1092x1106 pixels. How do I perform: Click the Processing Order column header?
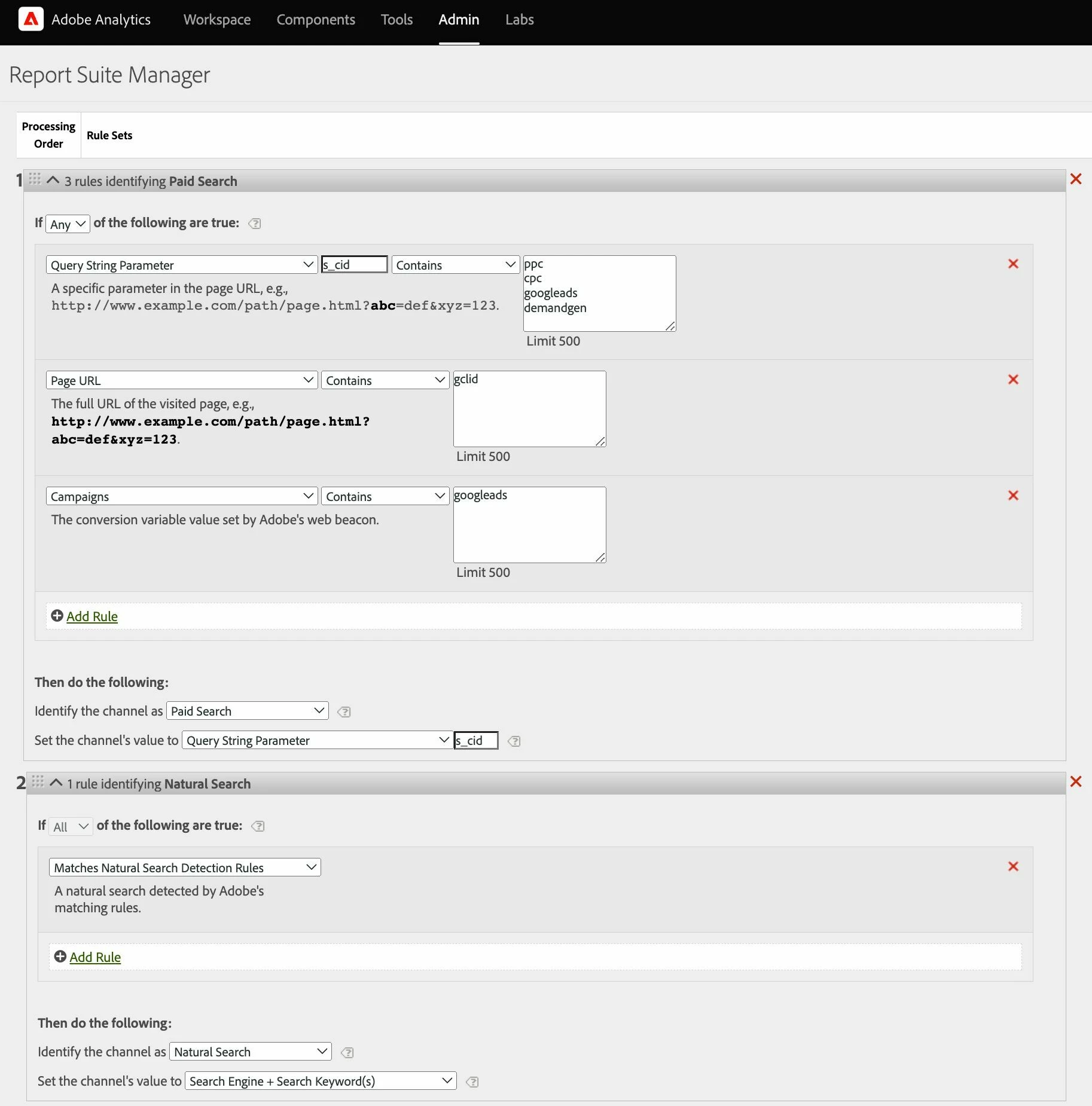click(x=48, y=135)
